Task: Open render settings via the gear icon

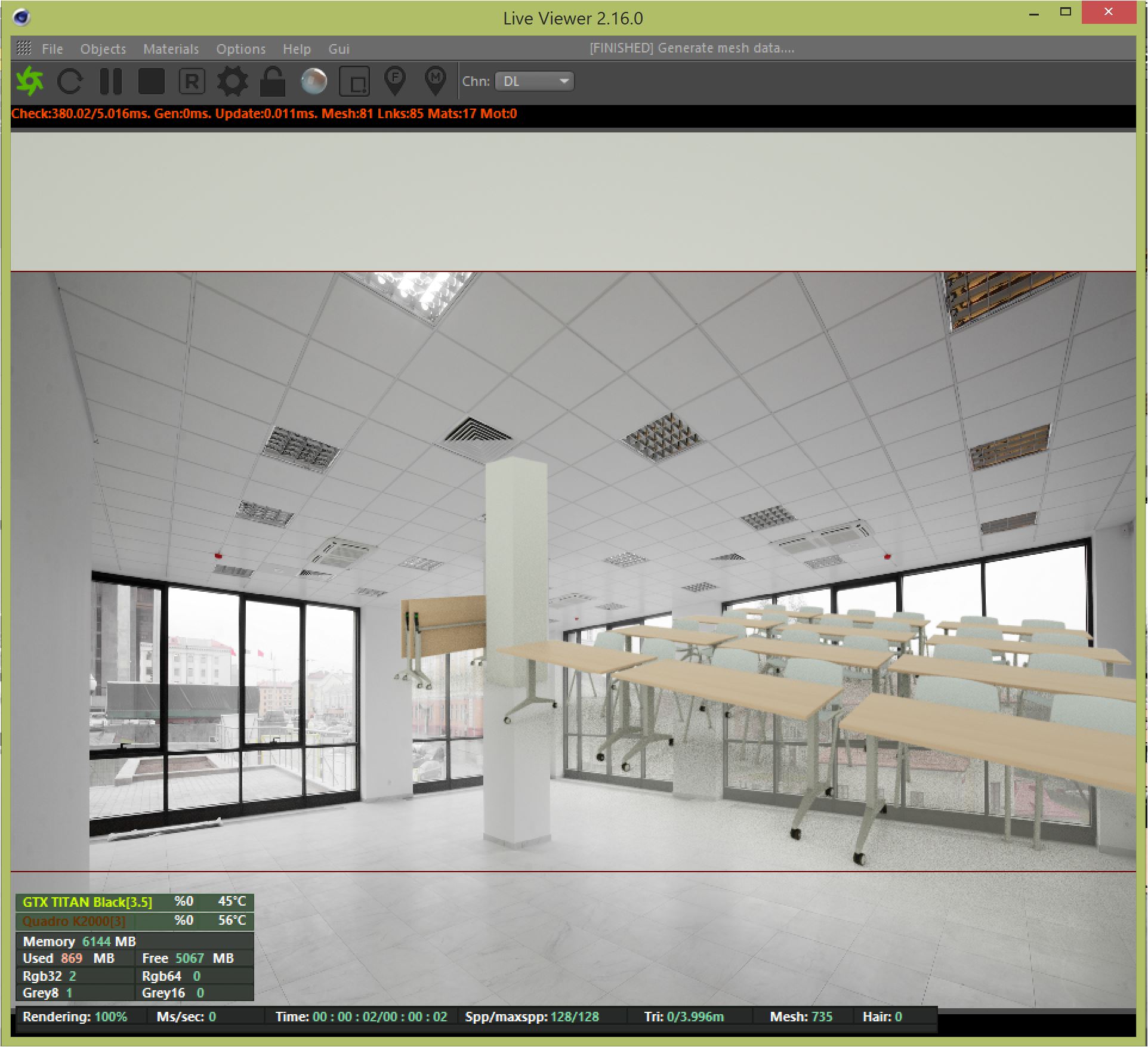Action: [232, 81]
